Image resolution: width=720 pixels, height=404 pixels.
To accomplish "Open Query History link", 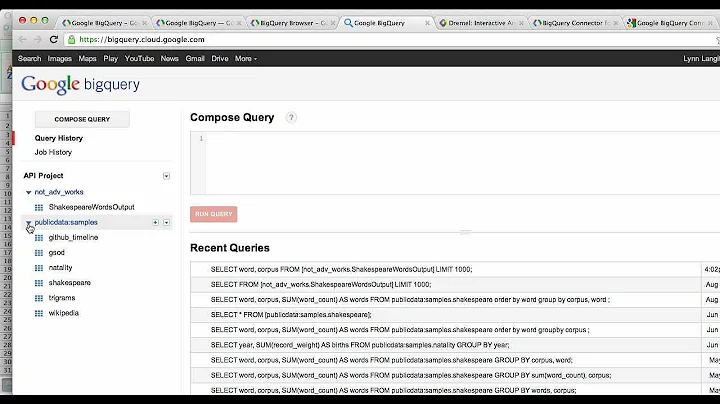I will (x=59, y=138).
